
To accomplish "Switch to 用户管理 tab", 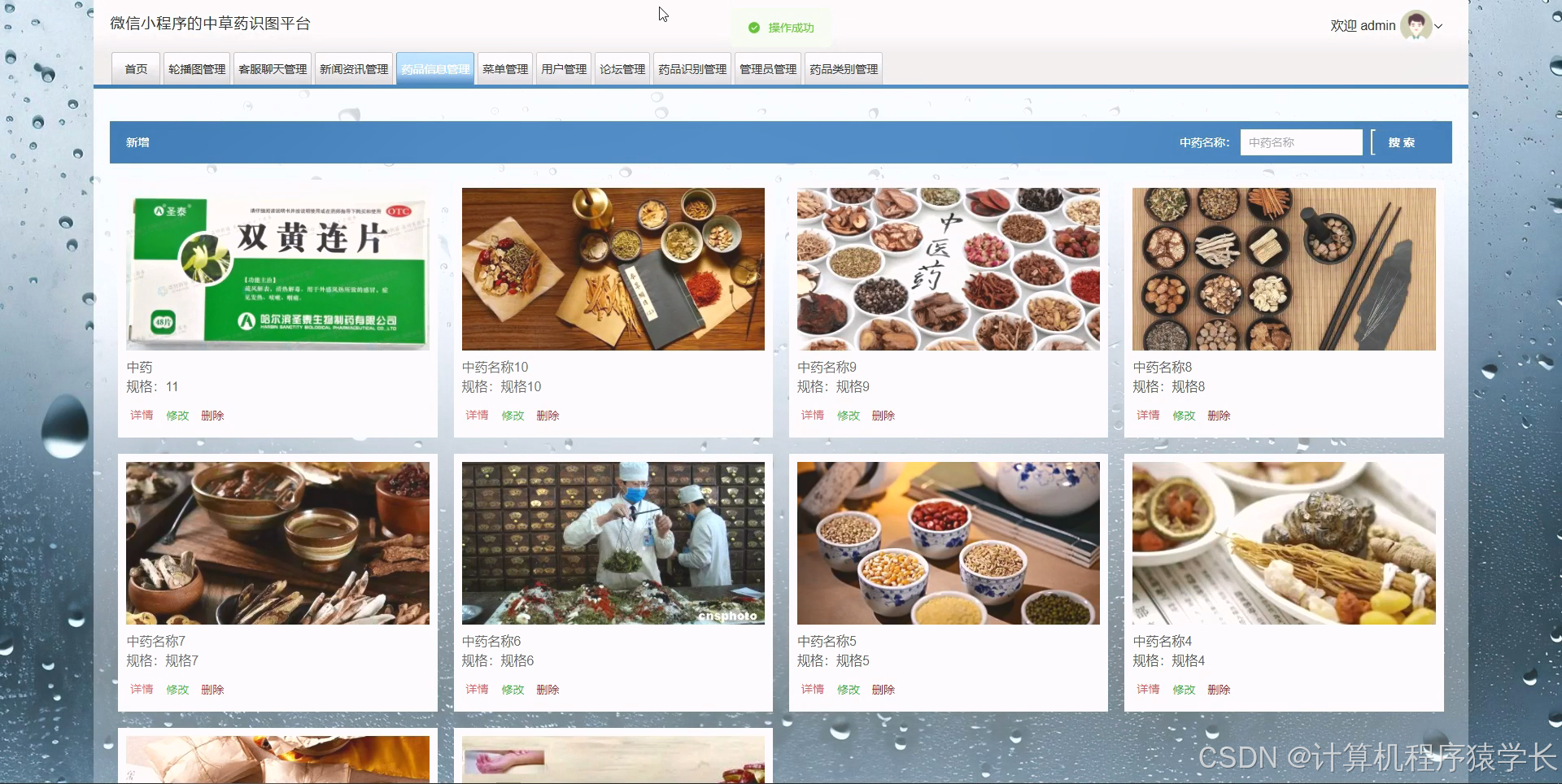I will (564, 69).
